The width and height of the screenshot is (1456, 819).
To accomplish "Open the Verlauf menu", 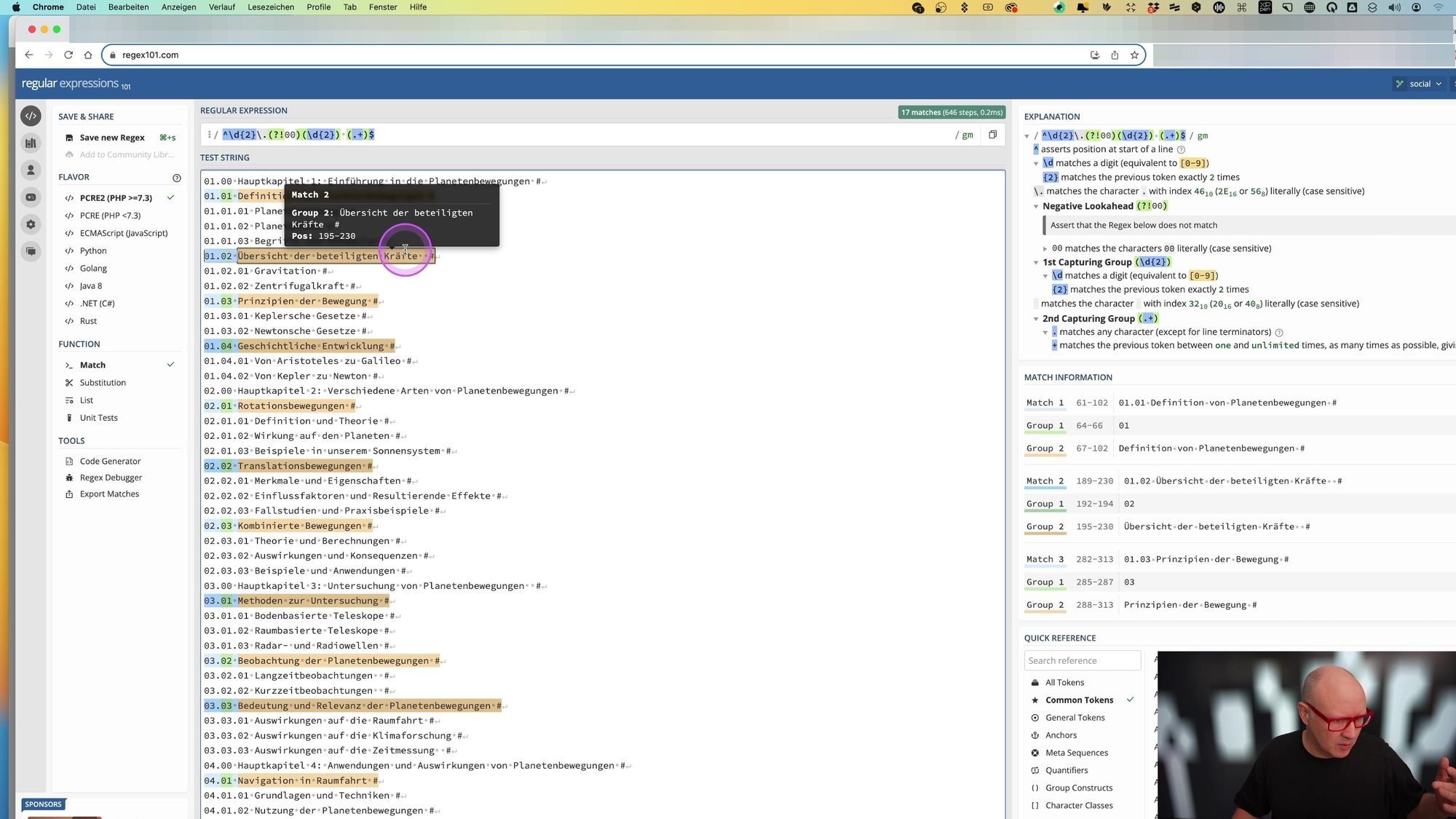I will [222, 7].
